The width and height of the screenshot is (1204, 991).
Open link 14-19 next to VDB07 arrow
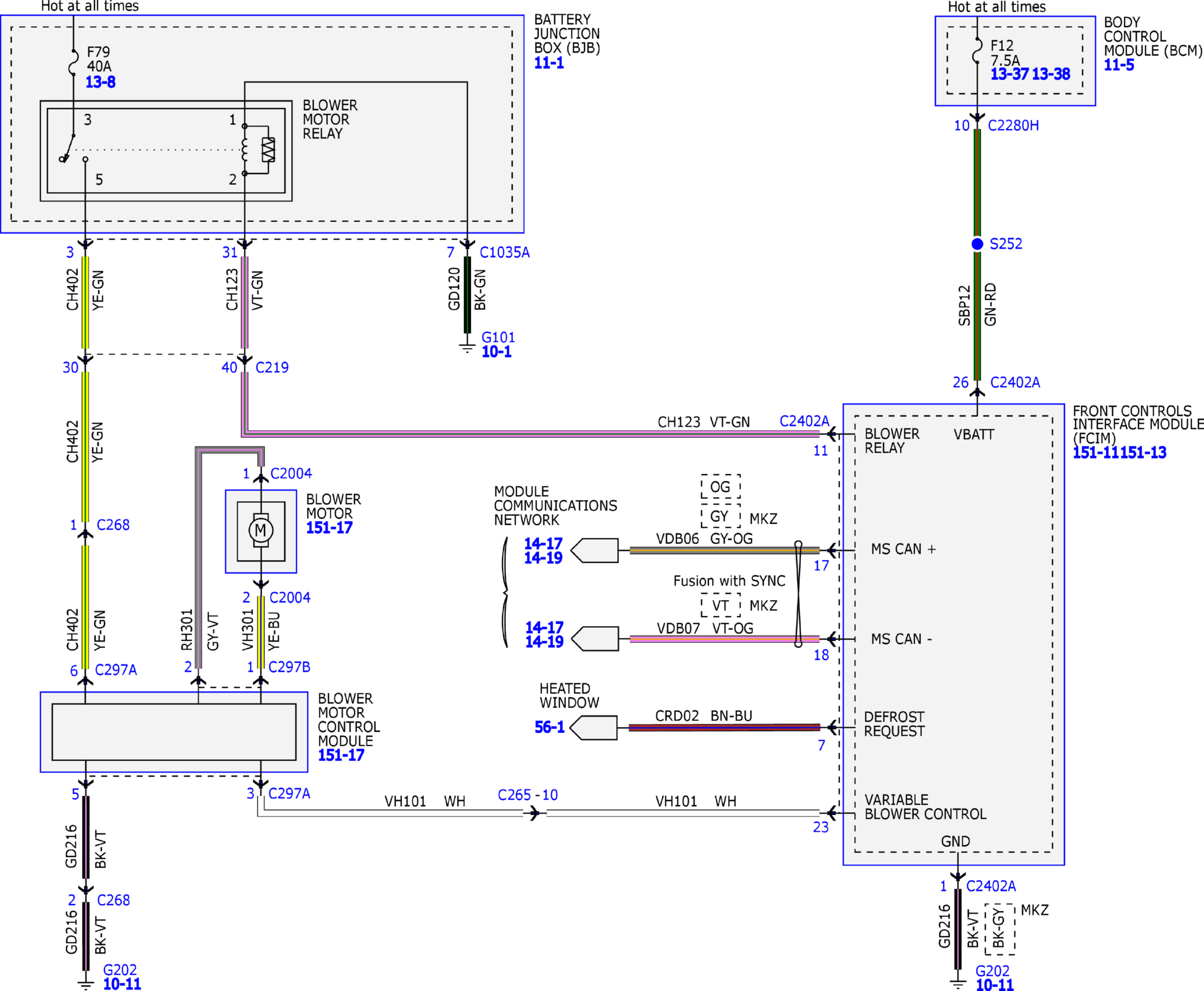[x=544, y=642]
